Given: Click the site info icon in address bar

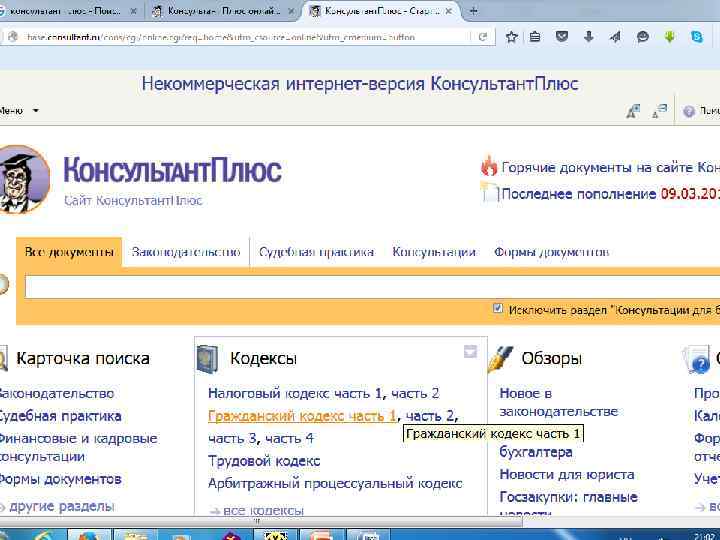Looking at the screenshot, I should point(13,37).
